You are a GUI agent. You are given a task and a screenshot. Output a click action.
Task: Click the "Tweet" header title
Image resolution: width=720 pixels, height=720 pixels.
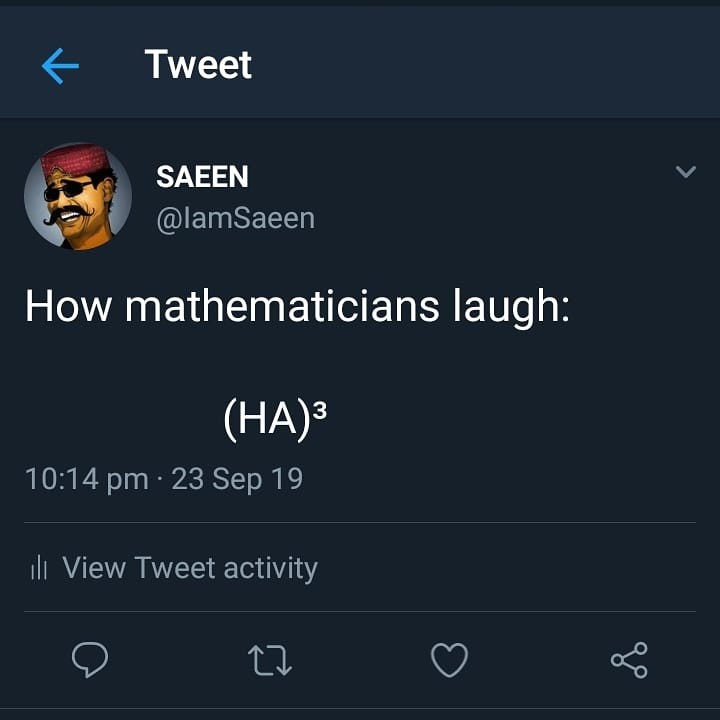198,65
